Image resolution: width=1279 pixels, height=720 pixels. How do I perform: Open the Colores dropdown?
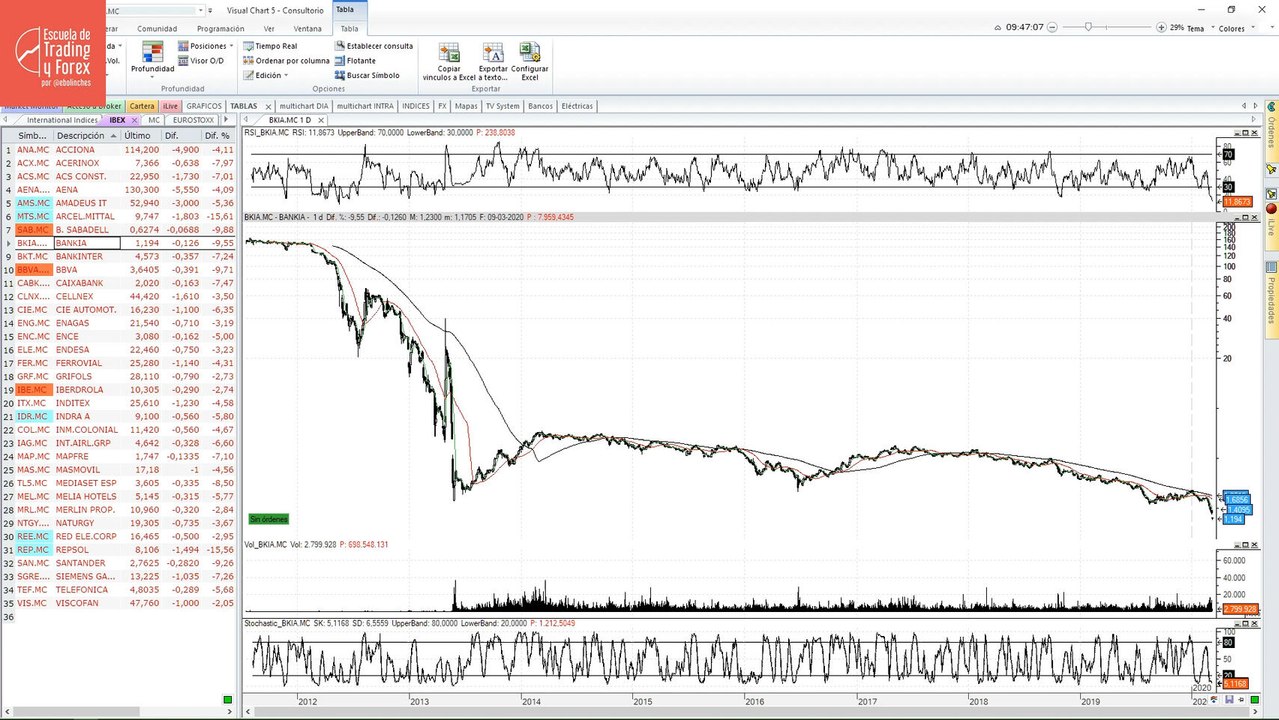pos(1236,28)
